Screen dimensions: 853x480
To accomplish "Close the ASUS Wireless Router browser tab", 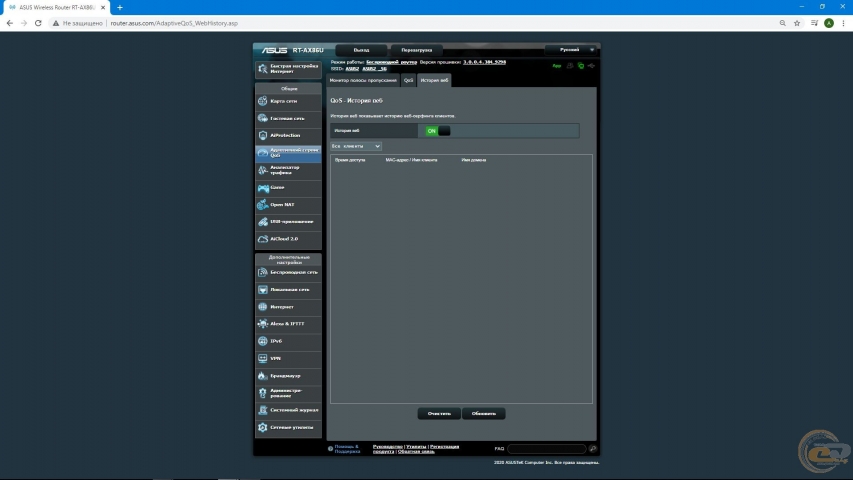I will tap(103, 8).
